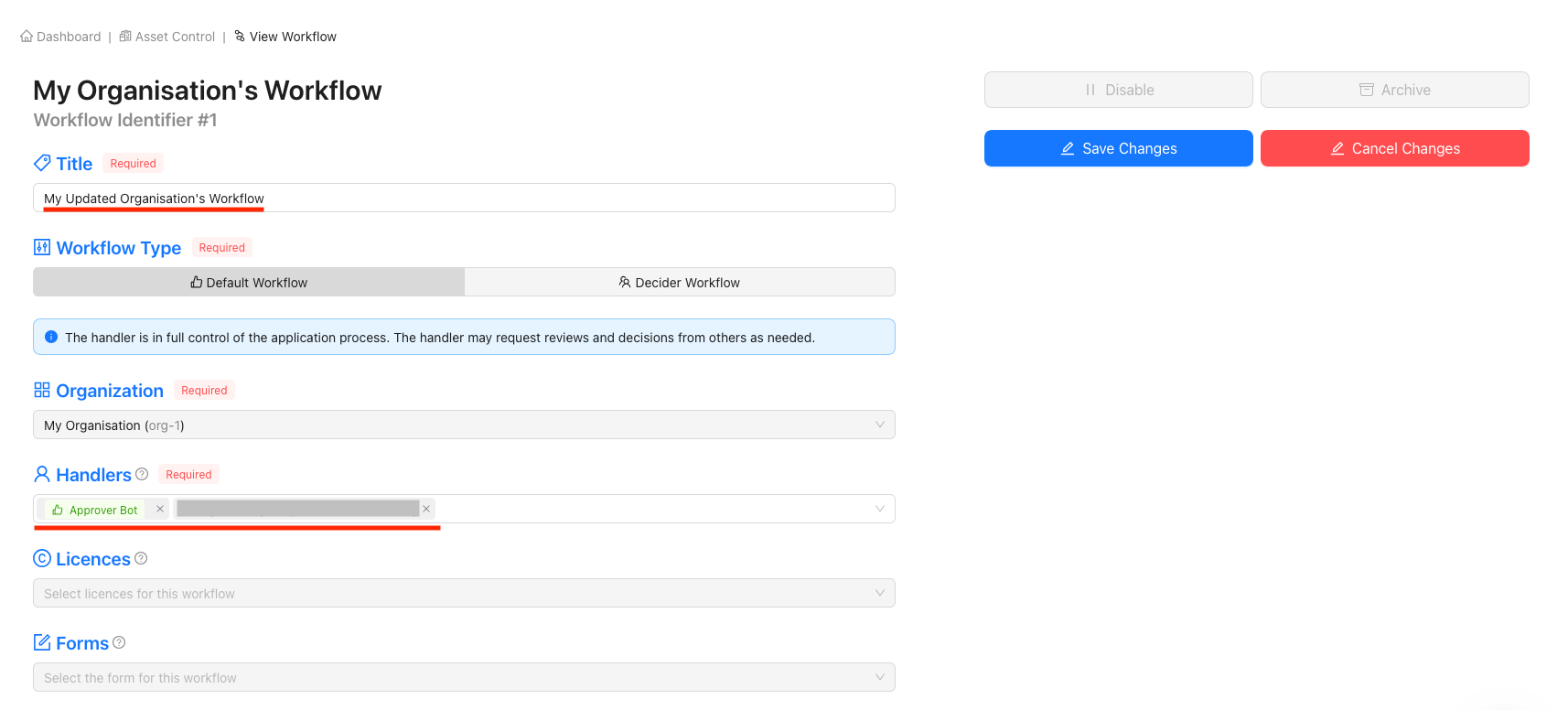Click the Licences copyright icon
Image resolution: width=1568 pixels, height=710 pixels.
42,558
